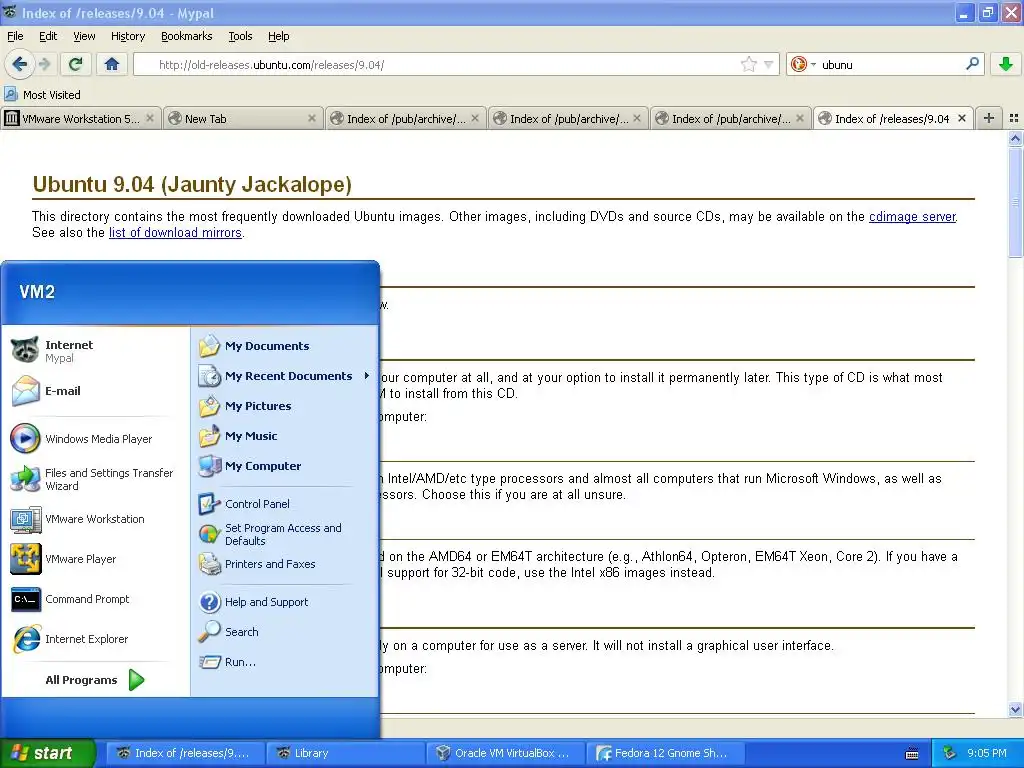The image size is (1024, 768).
Task: Click the page scrollbar up arrow
Action: point(1015,138)
